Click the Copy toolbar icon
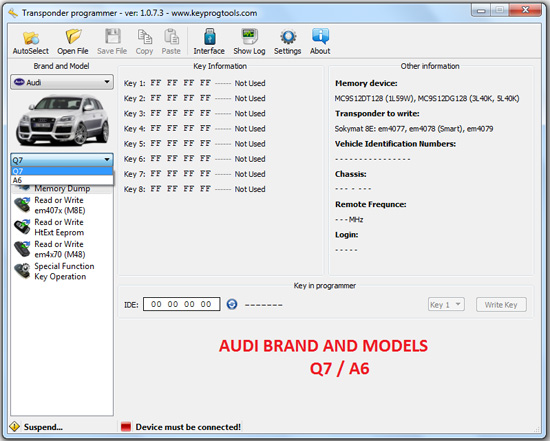 click(145, 42)
